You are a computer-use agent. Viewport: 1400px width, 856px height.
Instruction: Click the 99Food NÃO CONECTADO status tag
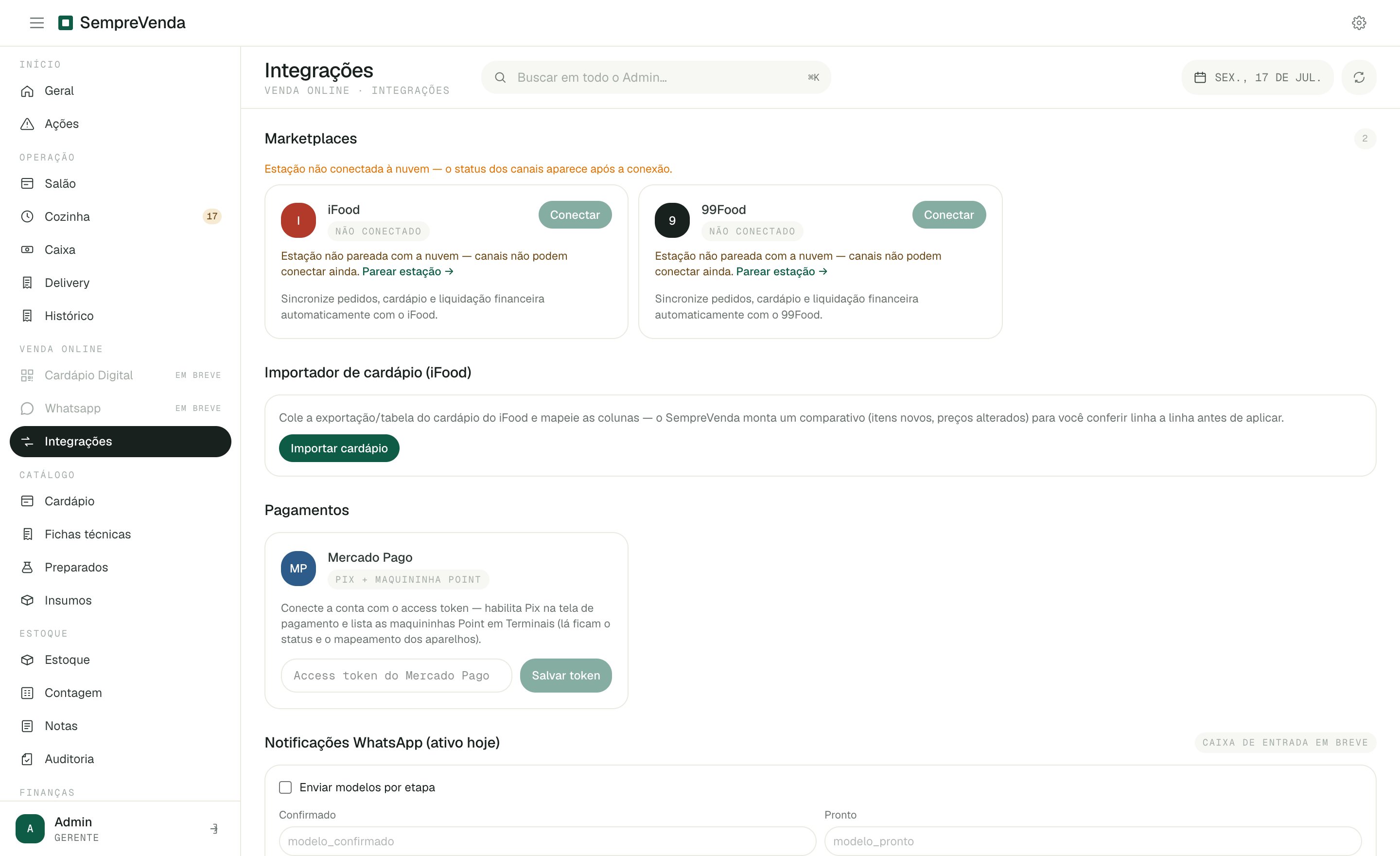[752, 232]
